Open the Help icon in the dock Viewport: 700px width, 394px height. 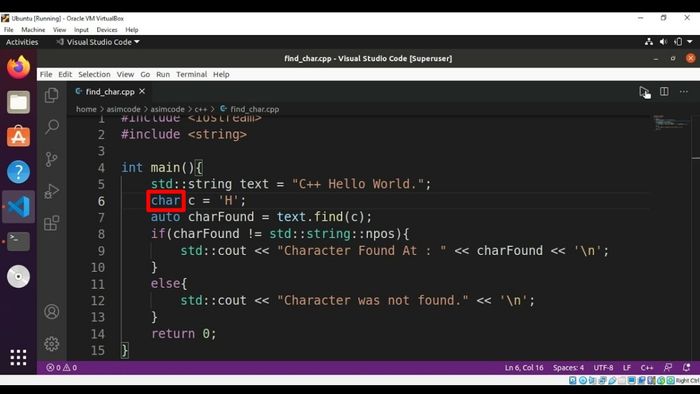[18, 171]
